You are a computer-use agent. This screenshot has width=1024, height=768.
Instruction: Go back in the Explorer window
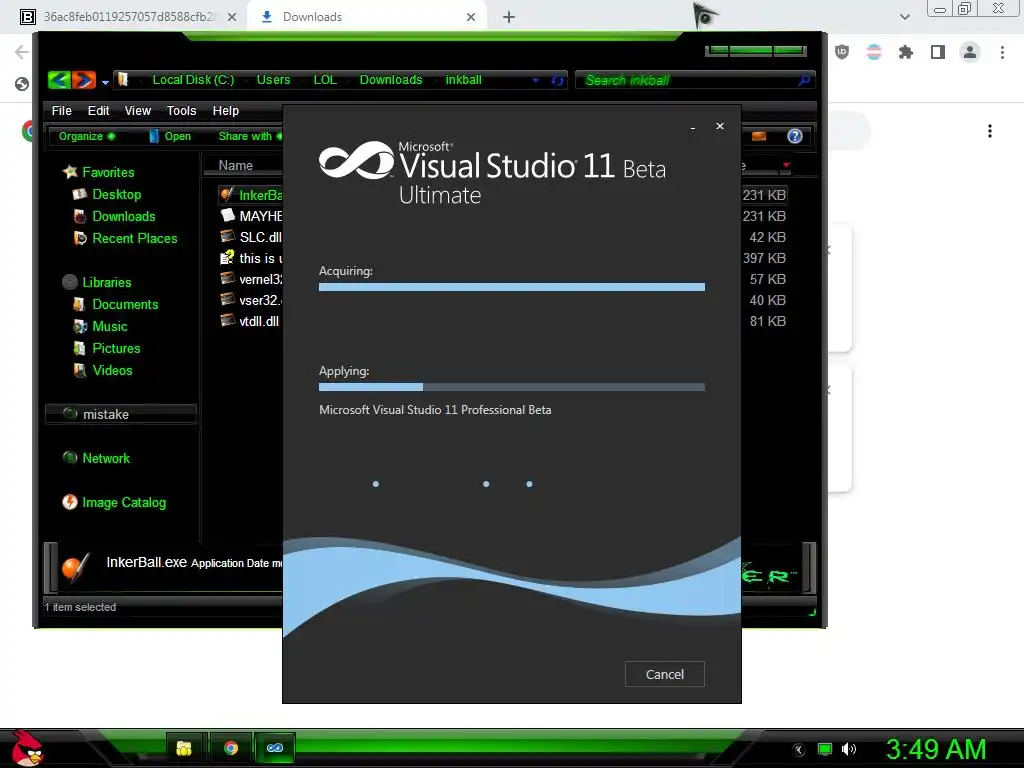click(x=59, y=80)
